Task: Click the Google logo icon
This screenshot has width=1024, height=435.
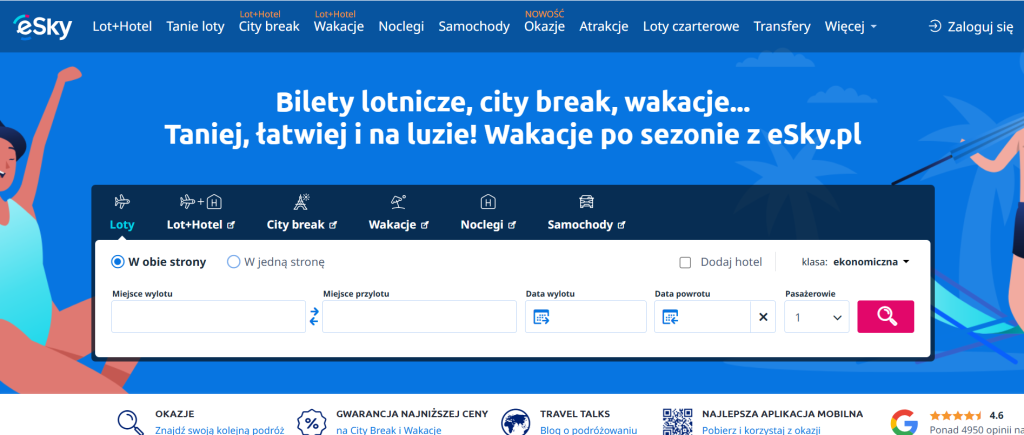Action: point(904,423)
